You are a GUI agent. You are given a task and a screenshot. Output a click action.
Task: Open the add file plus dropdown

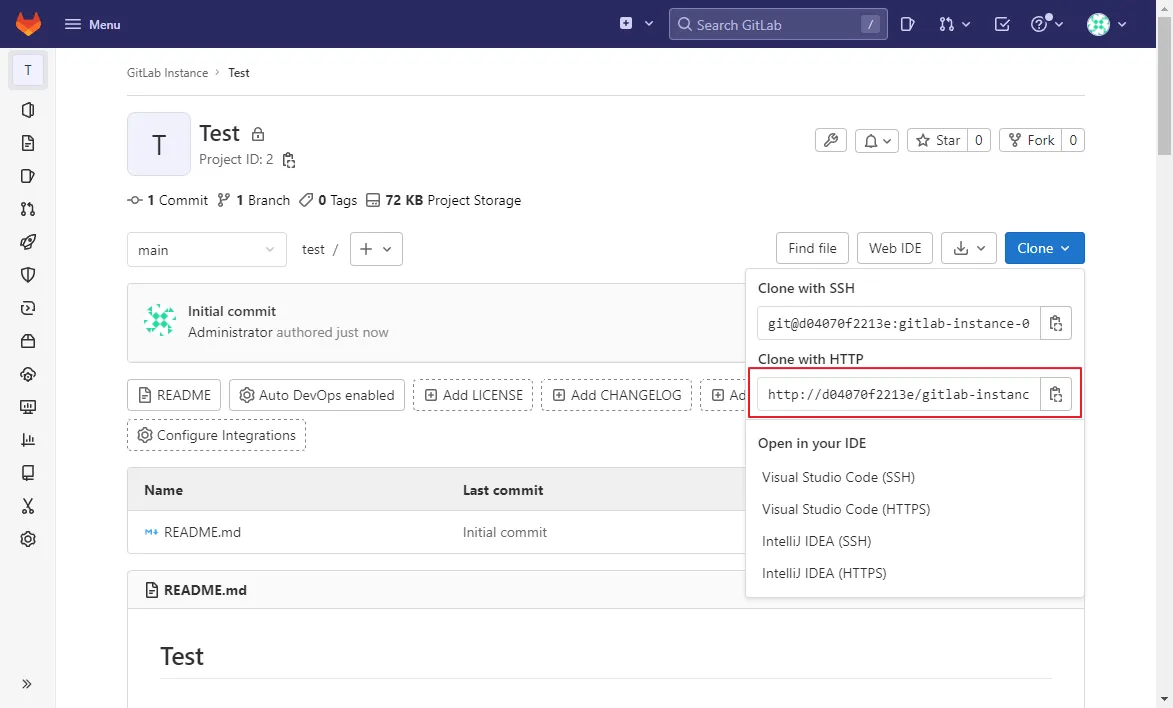(x=376, y=250)
